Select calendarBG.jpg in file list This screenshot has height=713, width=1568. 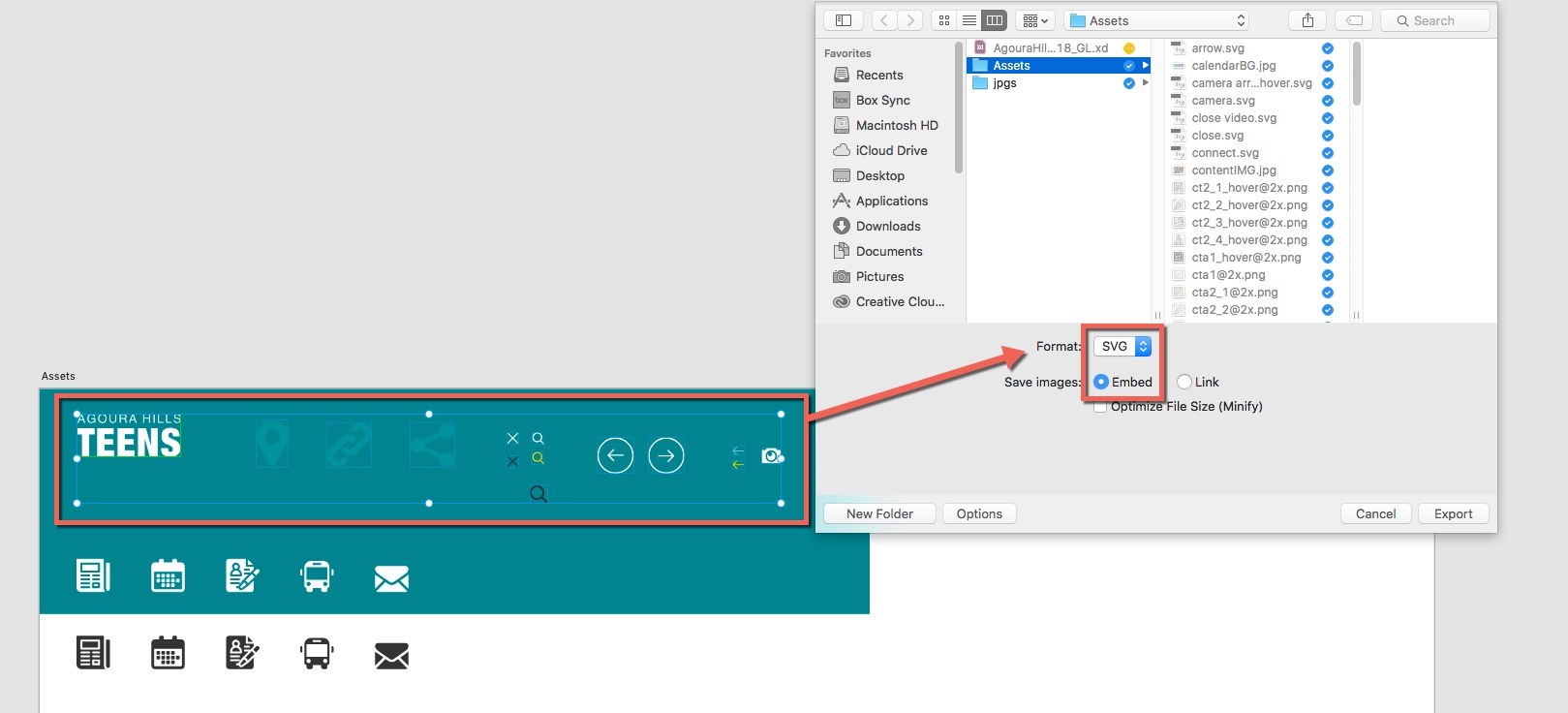(x=1233, y=65)
